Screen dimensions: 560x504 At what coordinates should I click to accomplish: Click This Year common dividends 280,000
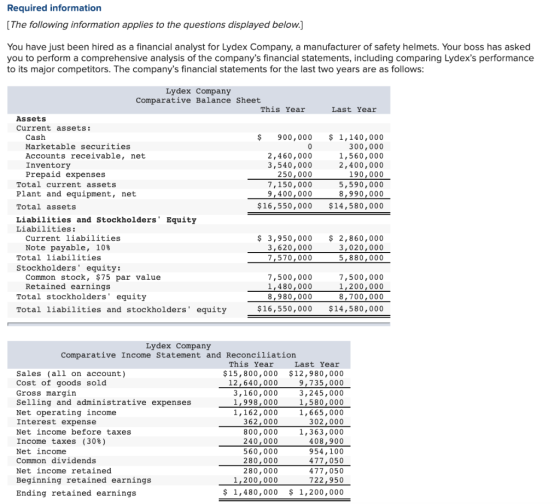coord(261,460)
